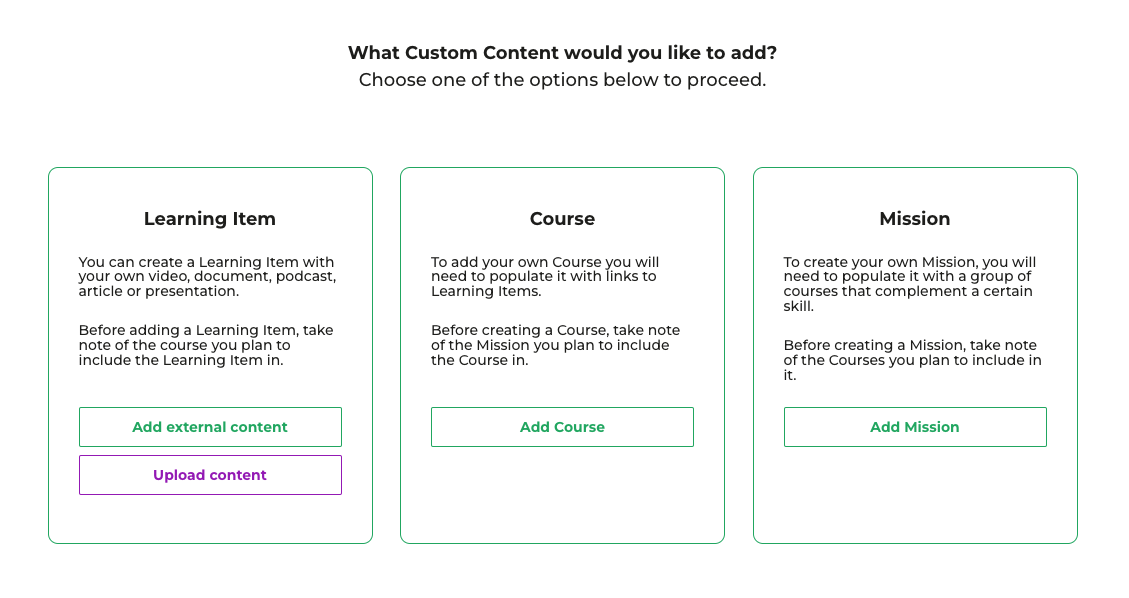Viewport: 1129px width, 598px height.
Task: Click the "You can create a Learning Item" paragraph
Action: click(x=207, y=277)
